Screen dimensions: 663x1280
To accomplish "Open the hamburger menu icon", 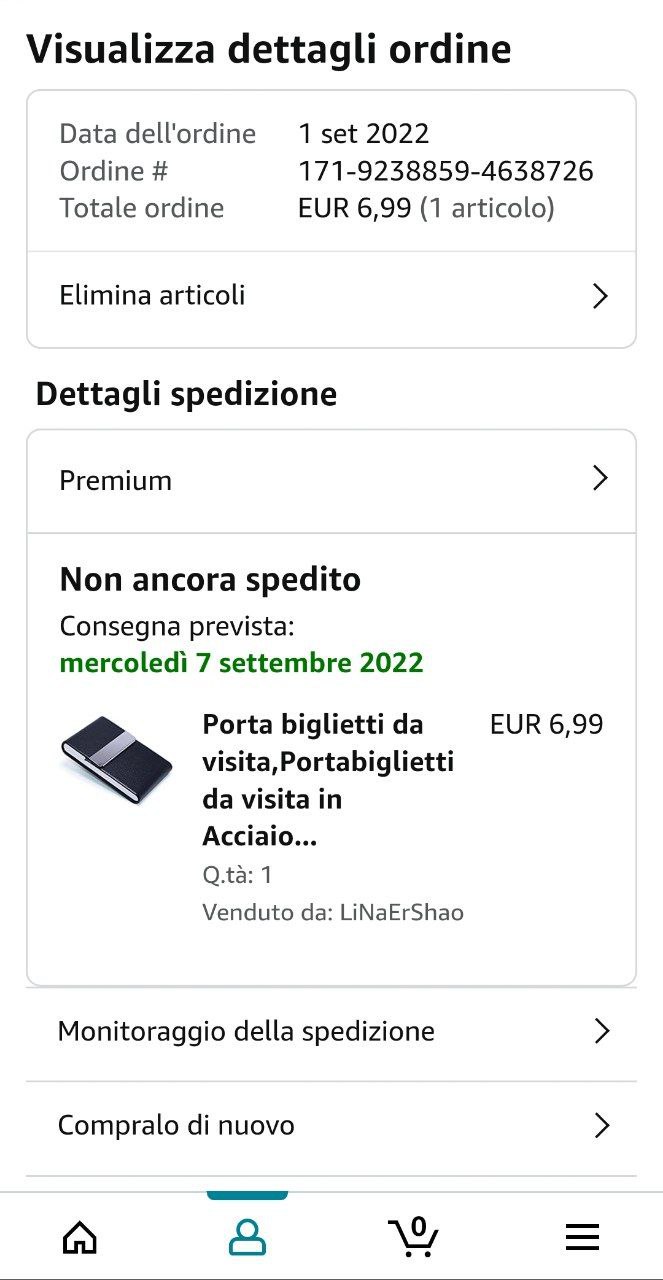I will tap(582, 1238).
